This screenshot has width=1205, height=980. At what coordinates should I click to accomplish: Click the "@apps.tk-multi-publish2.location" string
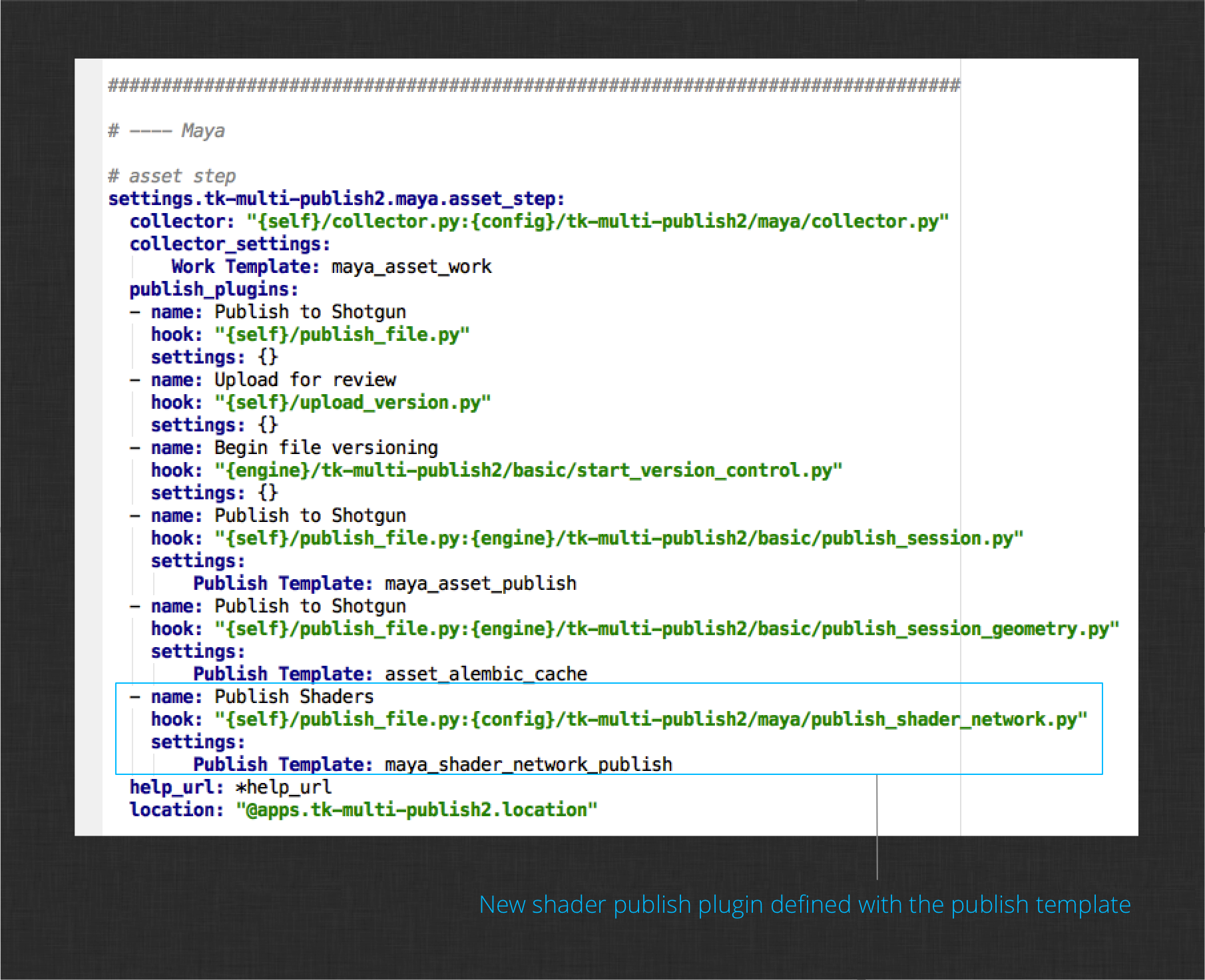[x=417, y=810]
